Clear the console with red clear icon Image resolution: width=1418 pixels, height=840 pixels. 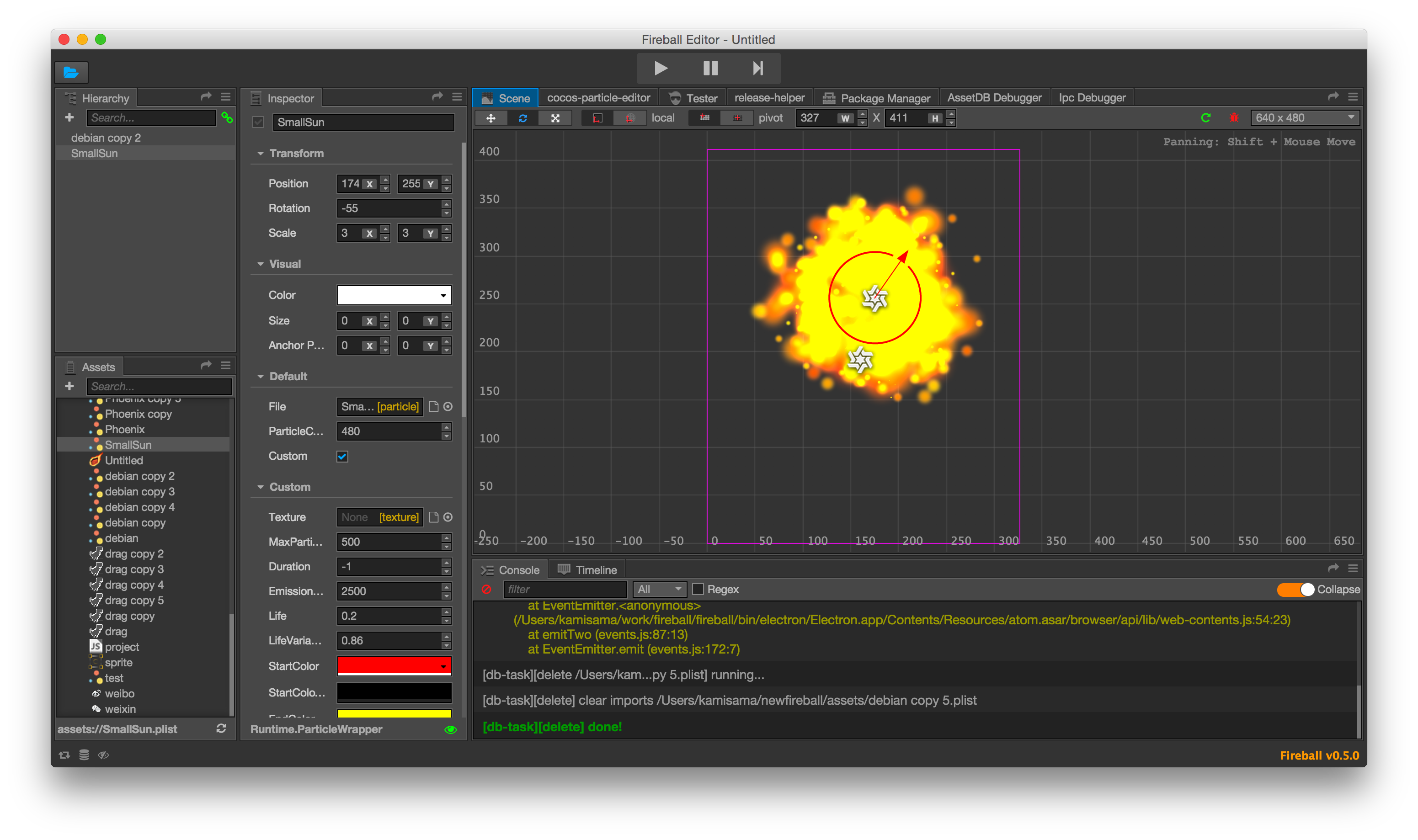pos(486,590)
